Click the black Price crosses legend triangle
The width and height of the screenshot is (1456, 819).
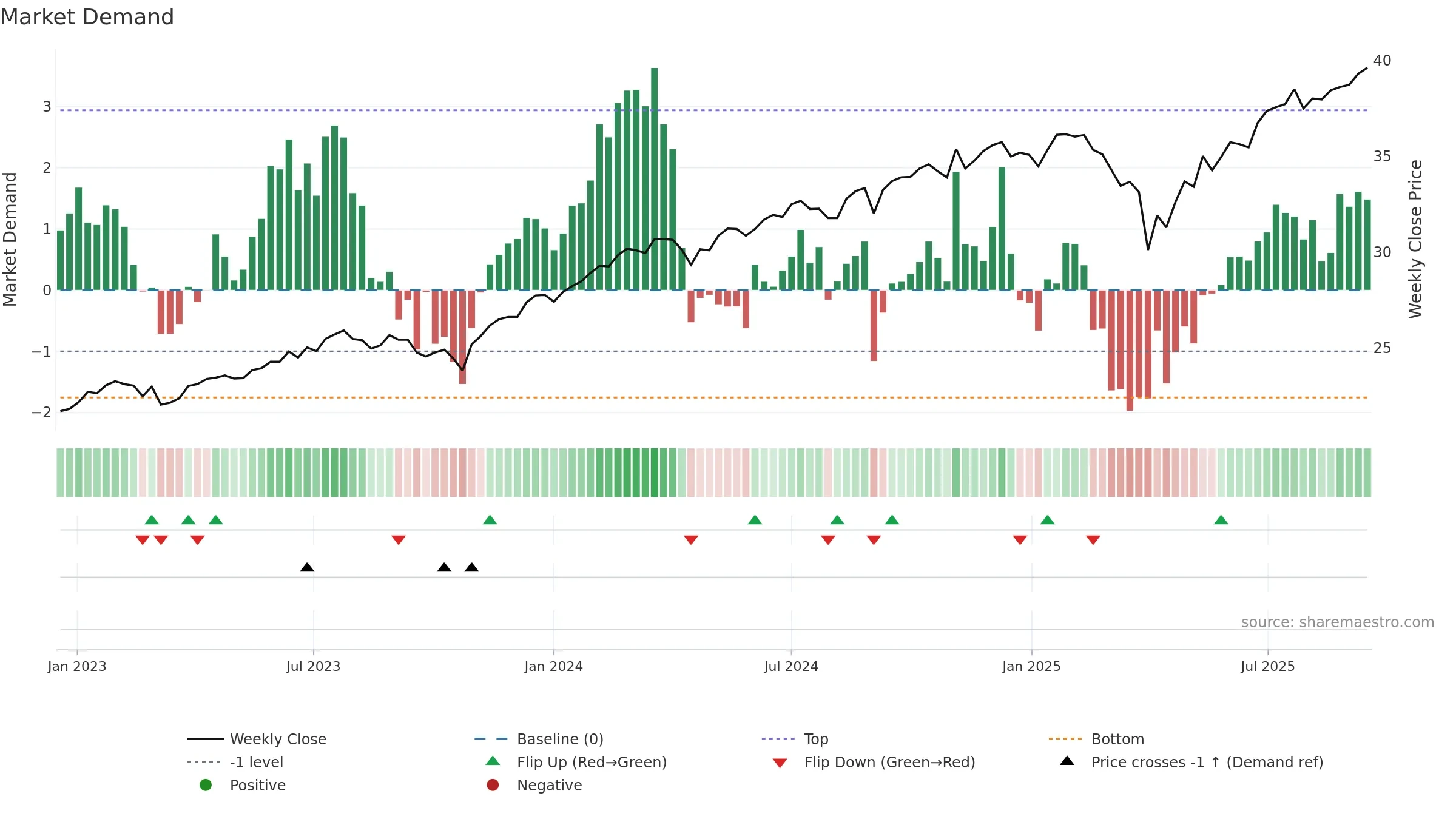tap(1067, 761)
